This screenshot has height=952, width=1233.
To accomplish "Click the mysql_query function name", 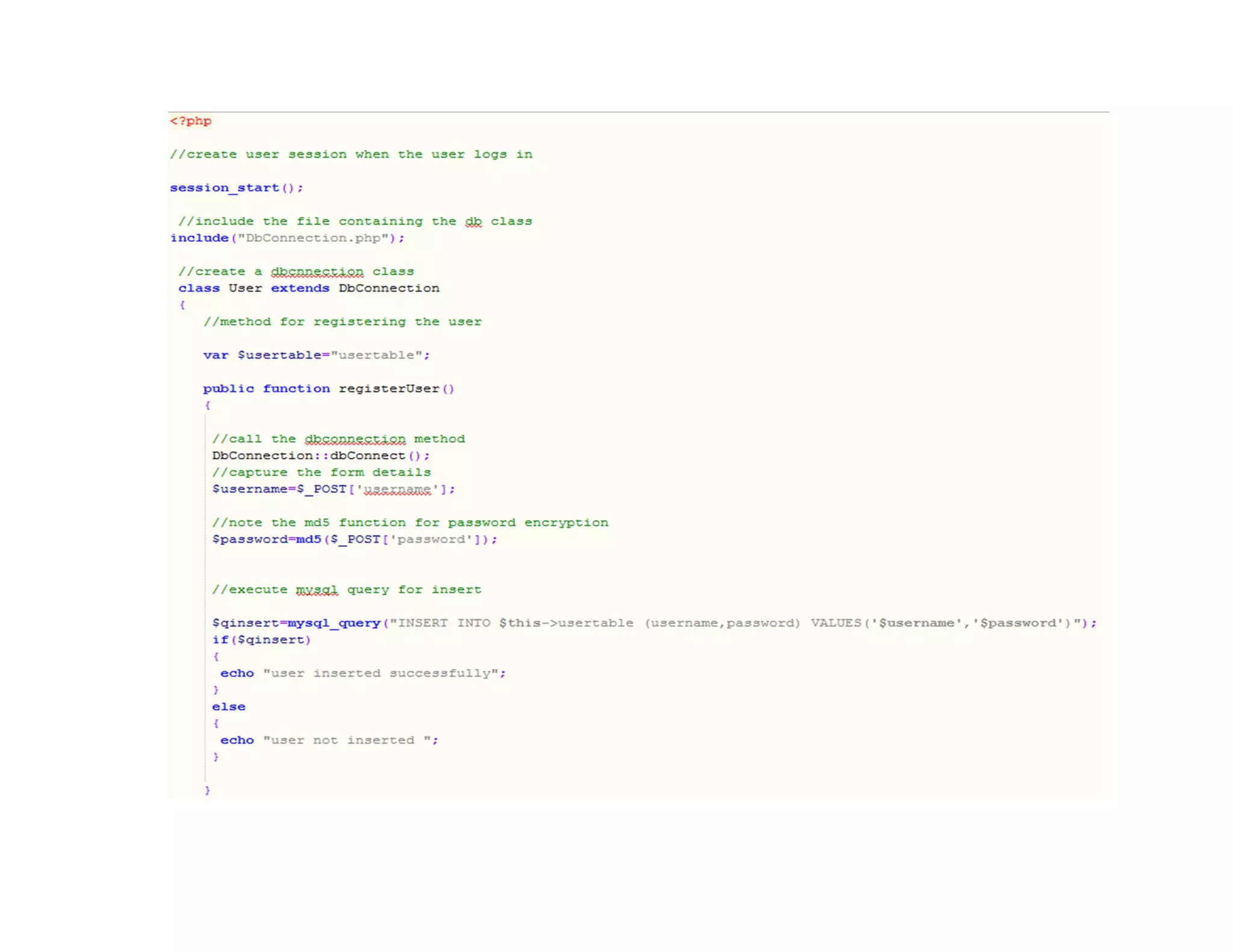I will point(334,623).
